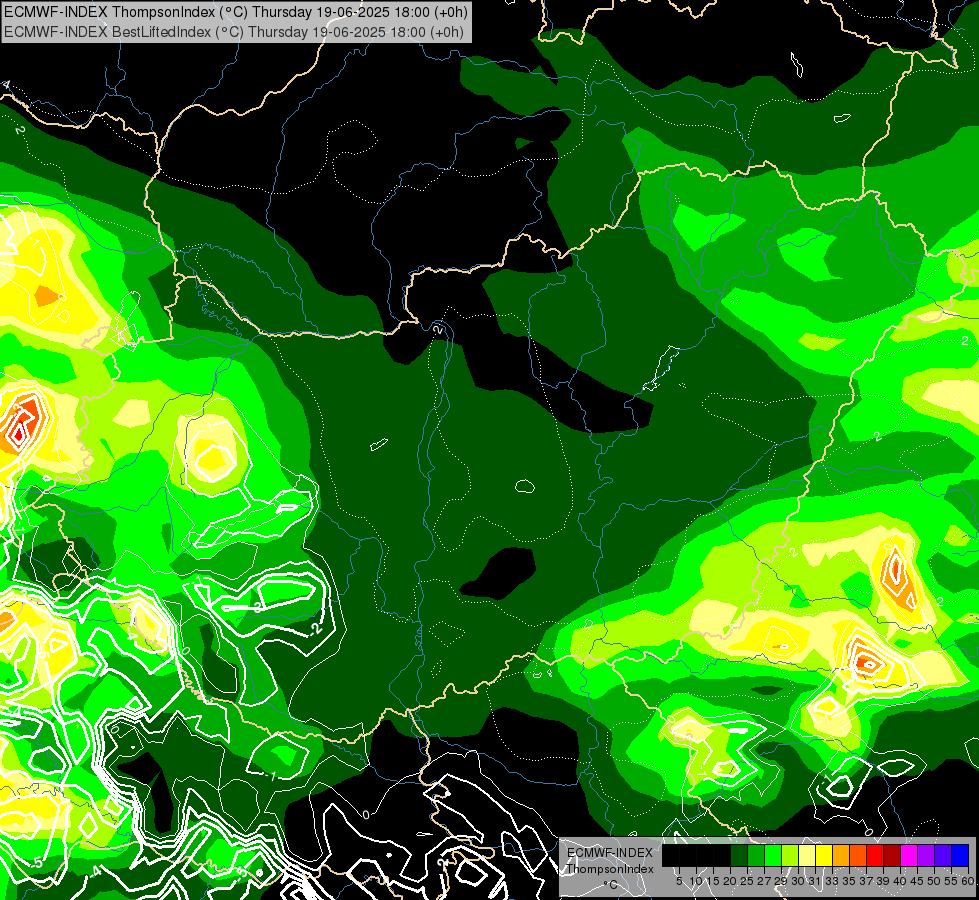Click the BestLiftedIndex title line at top
979x900 pixels.
(233, 32)
